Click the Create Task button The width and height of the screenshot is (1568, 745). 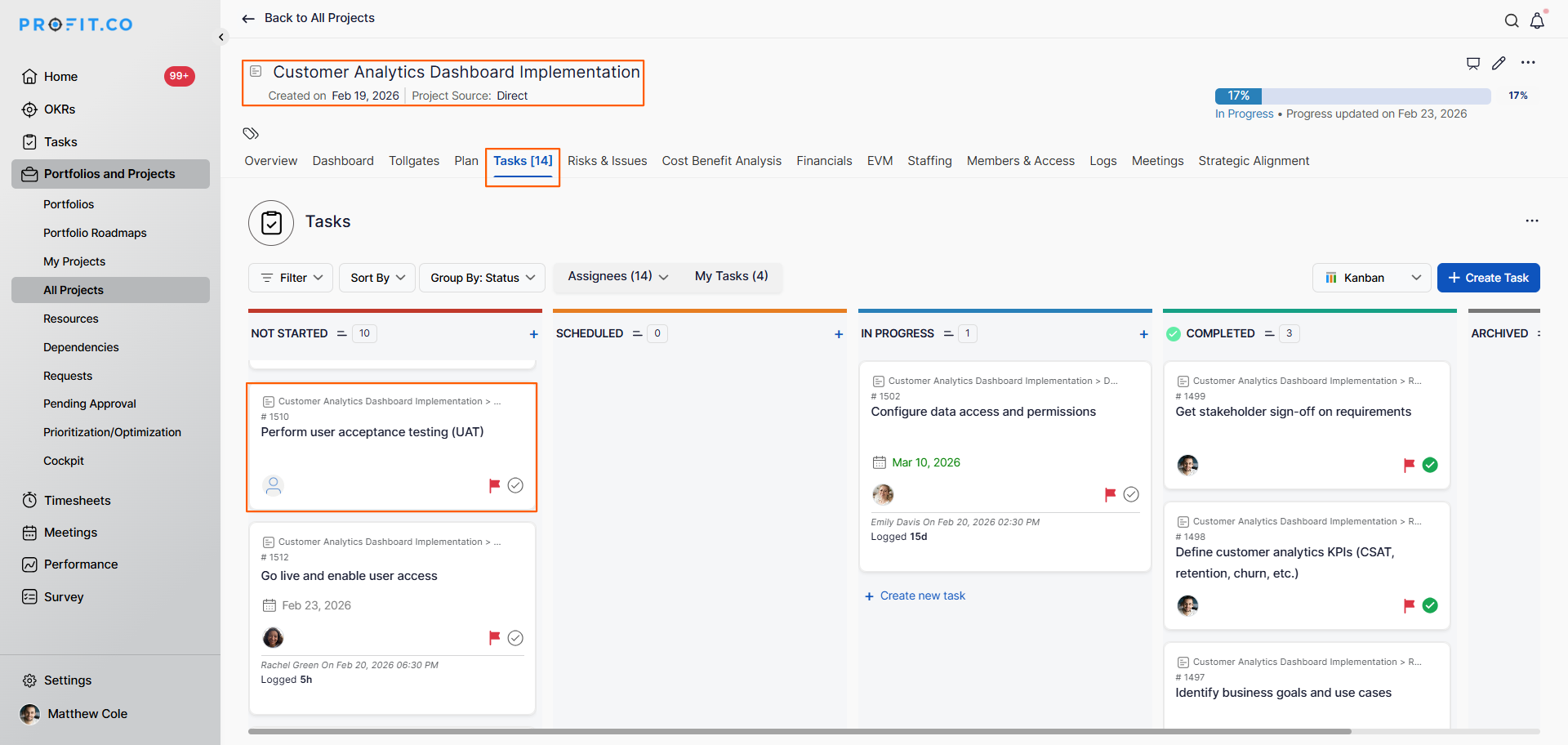(x=1488, y=278)
